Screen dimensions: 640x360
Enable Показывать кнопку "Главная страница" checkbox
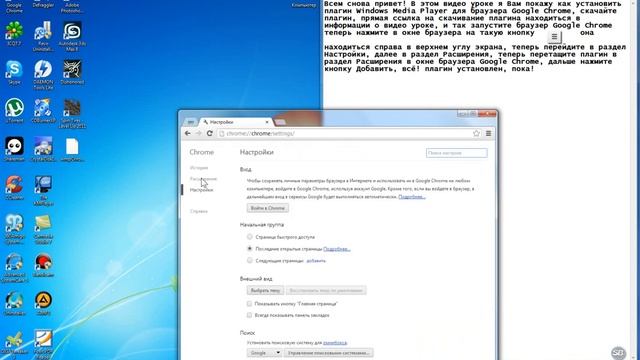[249, 304]
